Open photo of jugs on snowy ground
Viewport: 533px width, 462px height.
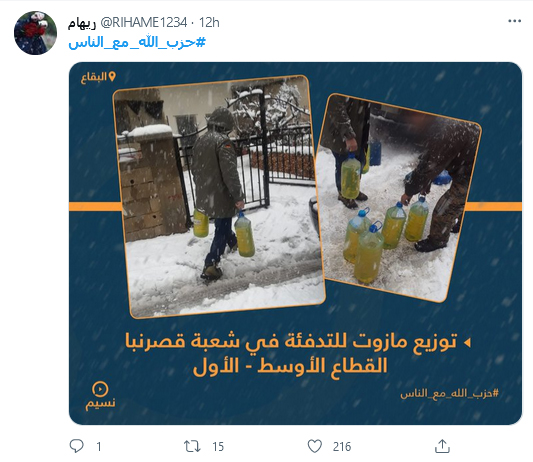click(x=398, y=198)
